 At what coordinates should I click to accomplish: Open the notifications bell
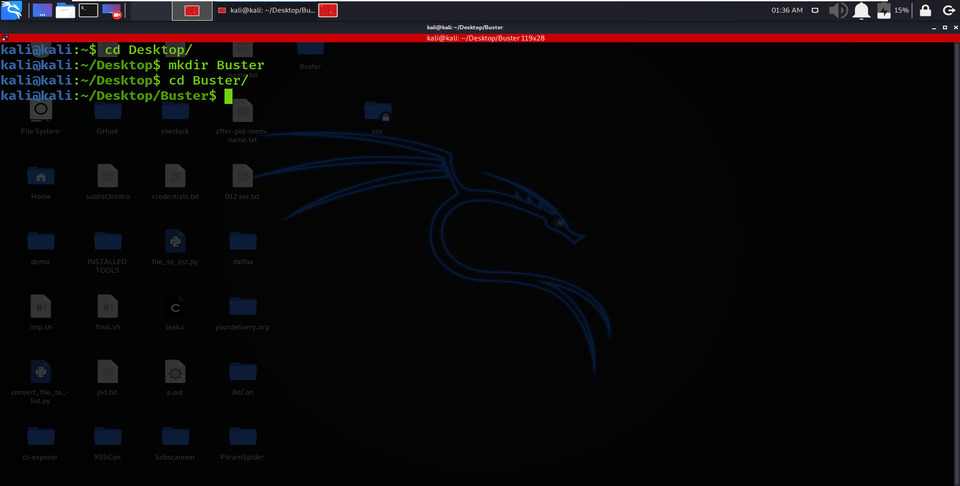(861, 10)
